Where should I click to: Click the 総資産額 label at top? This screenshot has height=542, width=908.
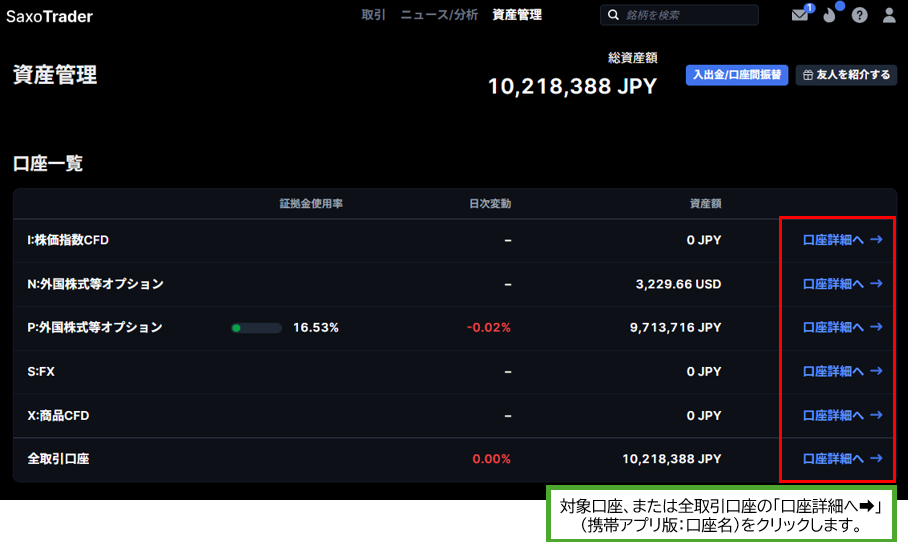tap(632, 57)
